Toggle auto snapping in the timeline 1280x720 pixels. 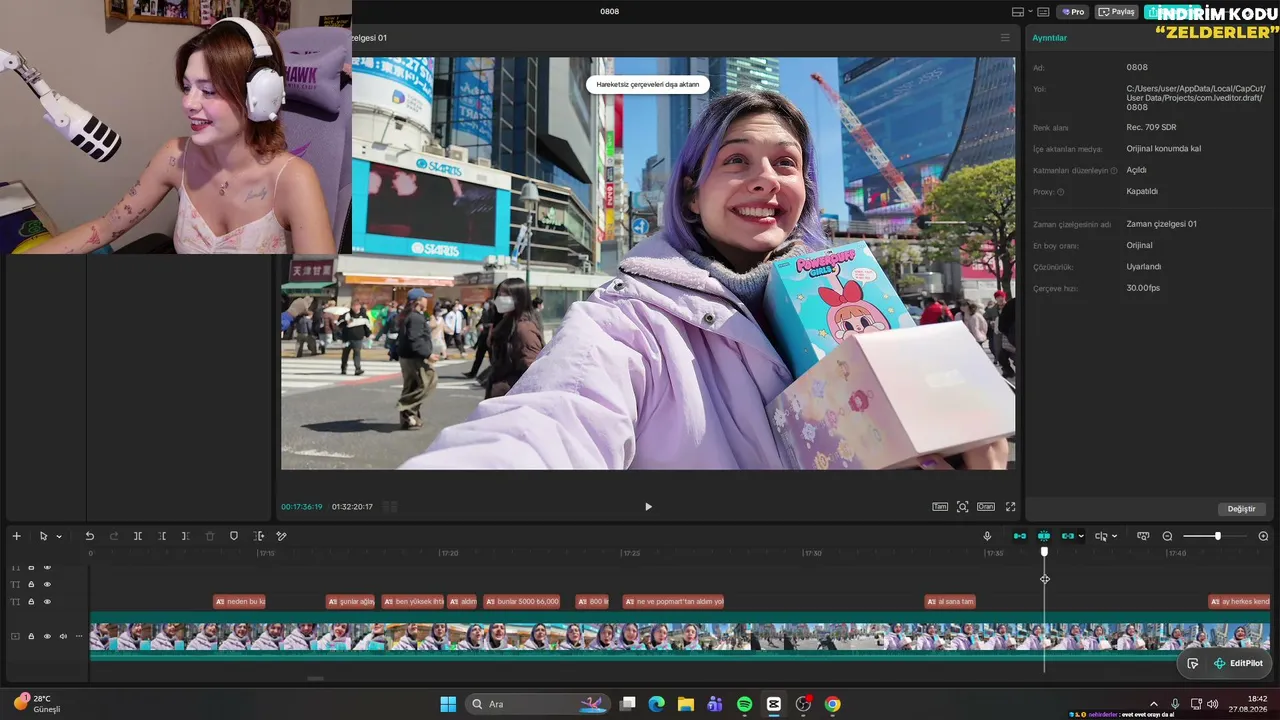tap(1044, 536)
